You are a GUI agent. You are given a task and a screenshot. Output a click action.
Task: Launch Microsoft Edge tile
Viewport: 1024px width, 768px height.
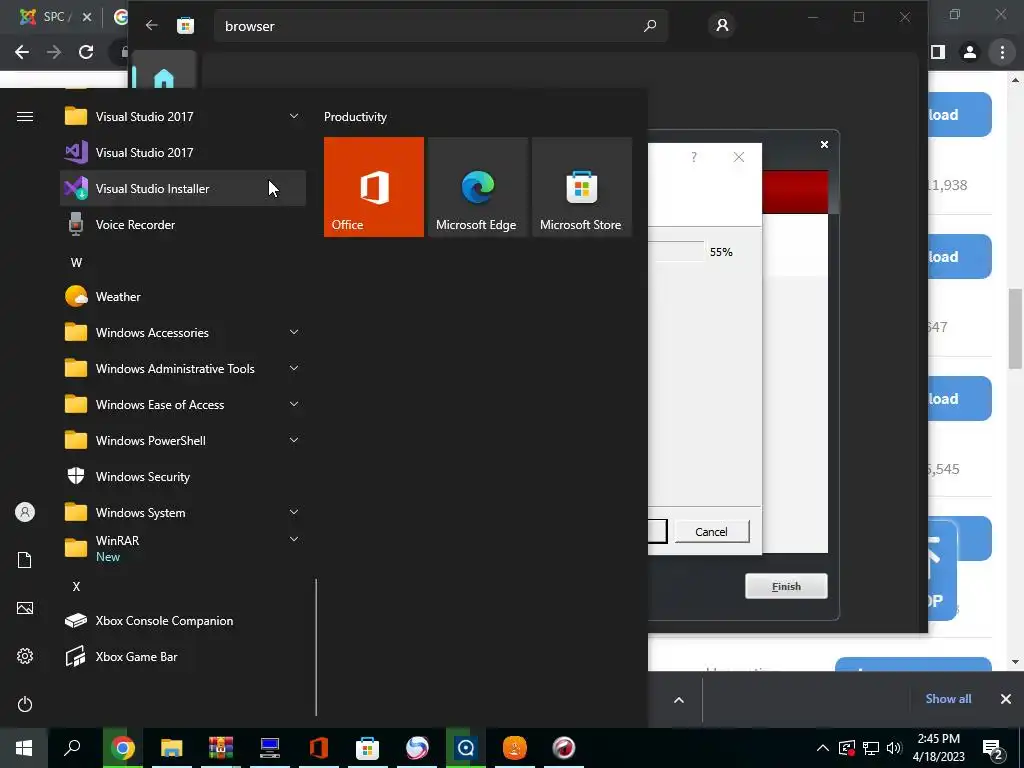point(477,187)
